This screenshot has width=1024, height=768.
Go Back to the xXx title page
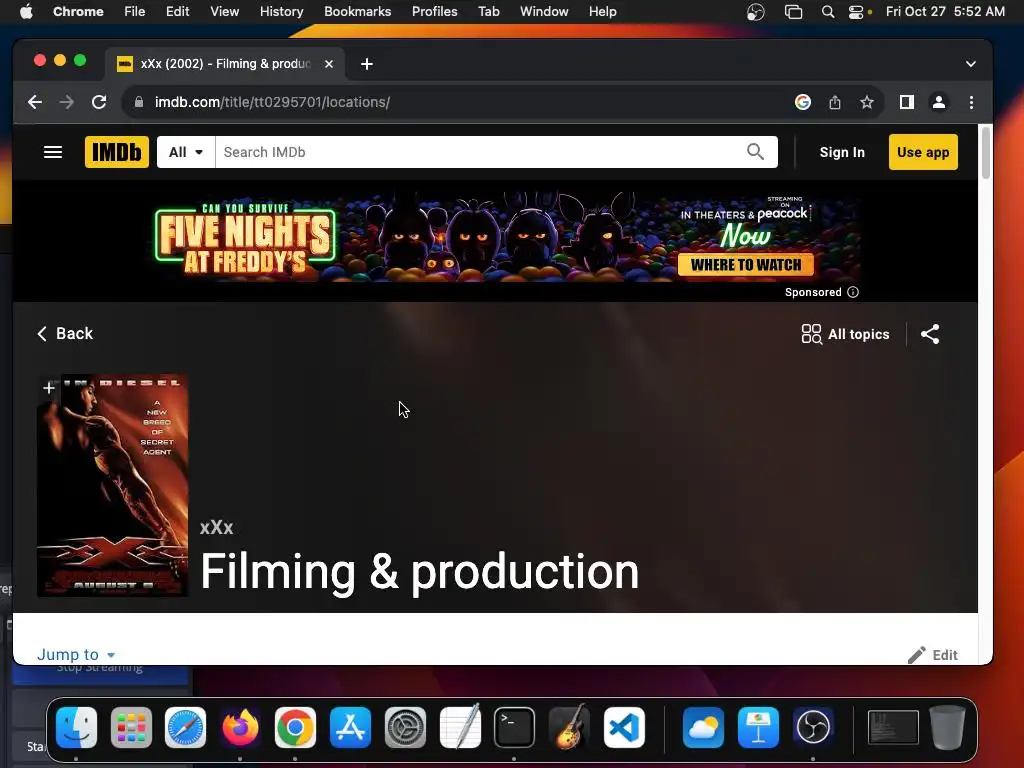click(65, 334)
